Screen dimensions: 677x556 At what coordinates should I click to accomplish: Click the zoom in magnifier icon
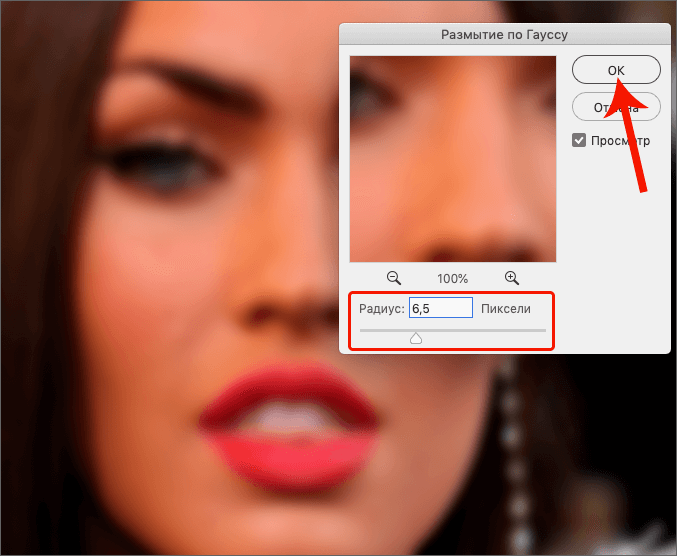tap(512, 278)
